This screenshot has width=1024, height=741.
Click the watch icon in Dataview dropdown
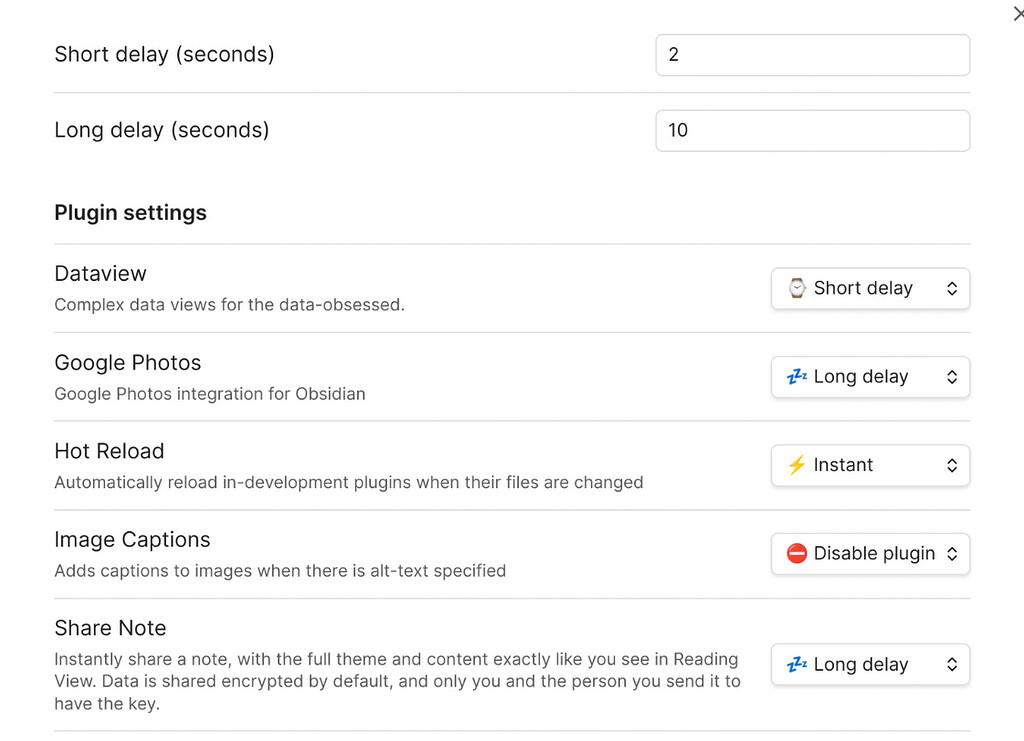click(x=796, y=288)
